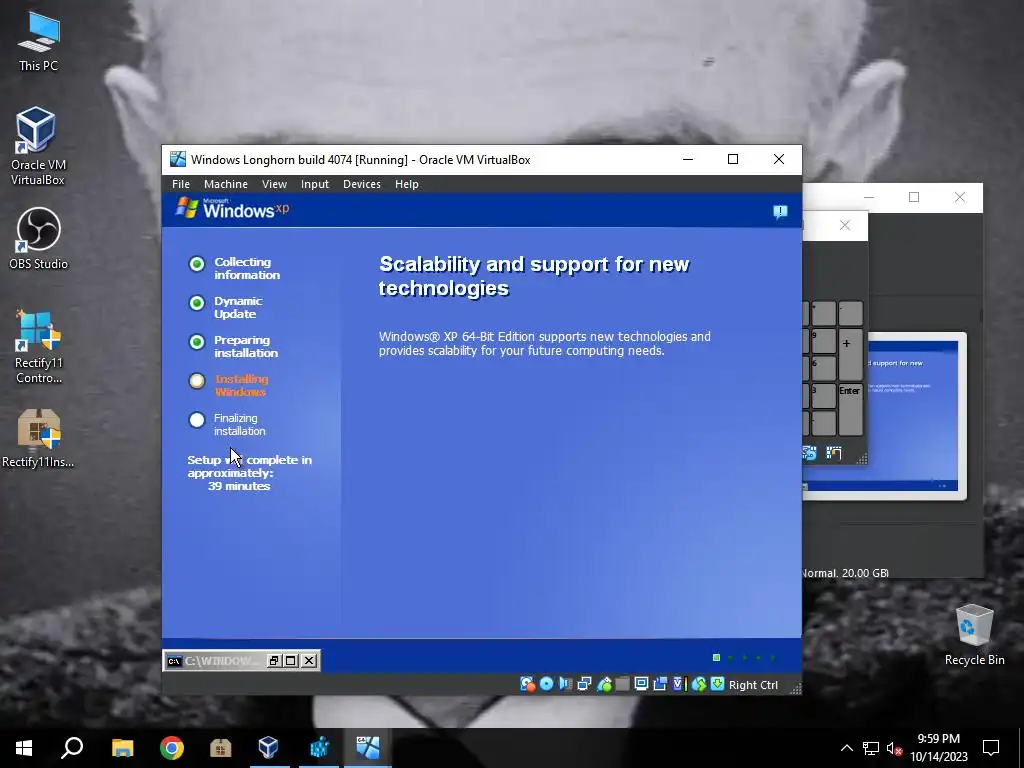Click the 3 key on soft keyboard numpad
1024x768 pixels.
point(823,396)
